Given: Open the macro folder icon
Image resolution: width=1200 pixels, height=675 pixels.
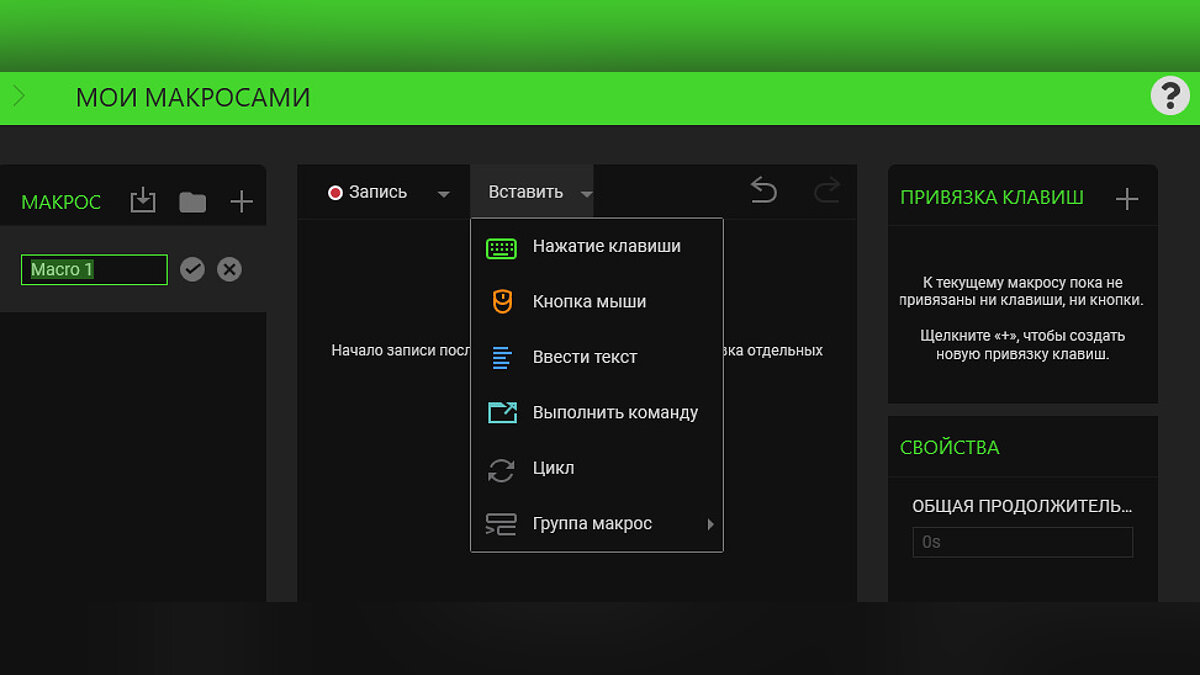Looking at the screenshot, I should point(192,202).
